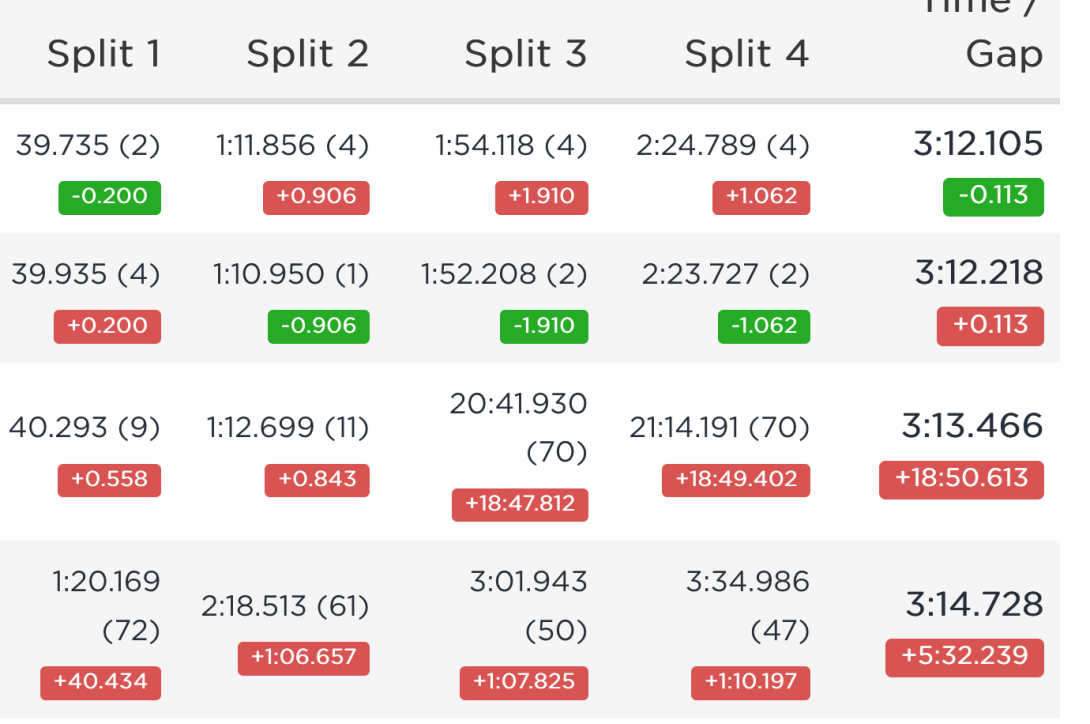Click the red +0.113 gap badge
Viewport: 1090px width, 724px height.
991,325
